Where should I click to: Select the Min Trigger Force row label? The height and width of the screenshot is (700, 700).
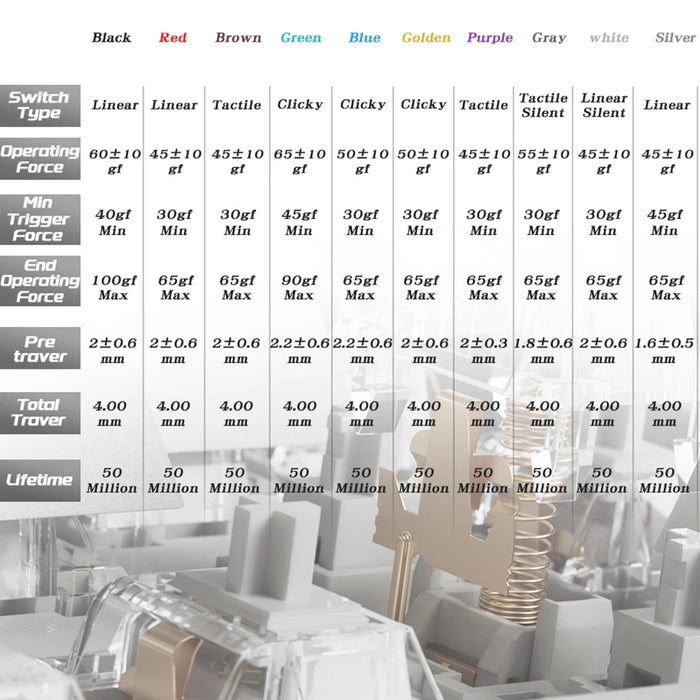tap(40, 220)
